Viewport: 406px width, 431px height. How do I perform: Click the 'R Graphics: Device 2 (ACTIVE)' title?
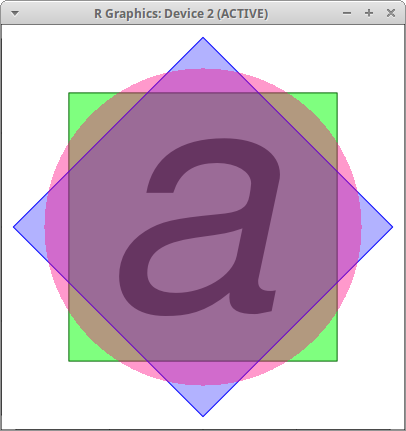point(181,14)
